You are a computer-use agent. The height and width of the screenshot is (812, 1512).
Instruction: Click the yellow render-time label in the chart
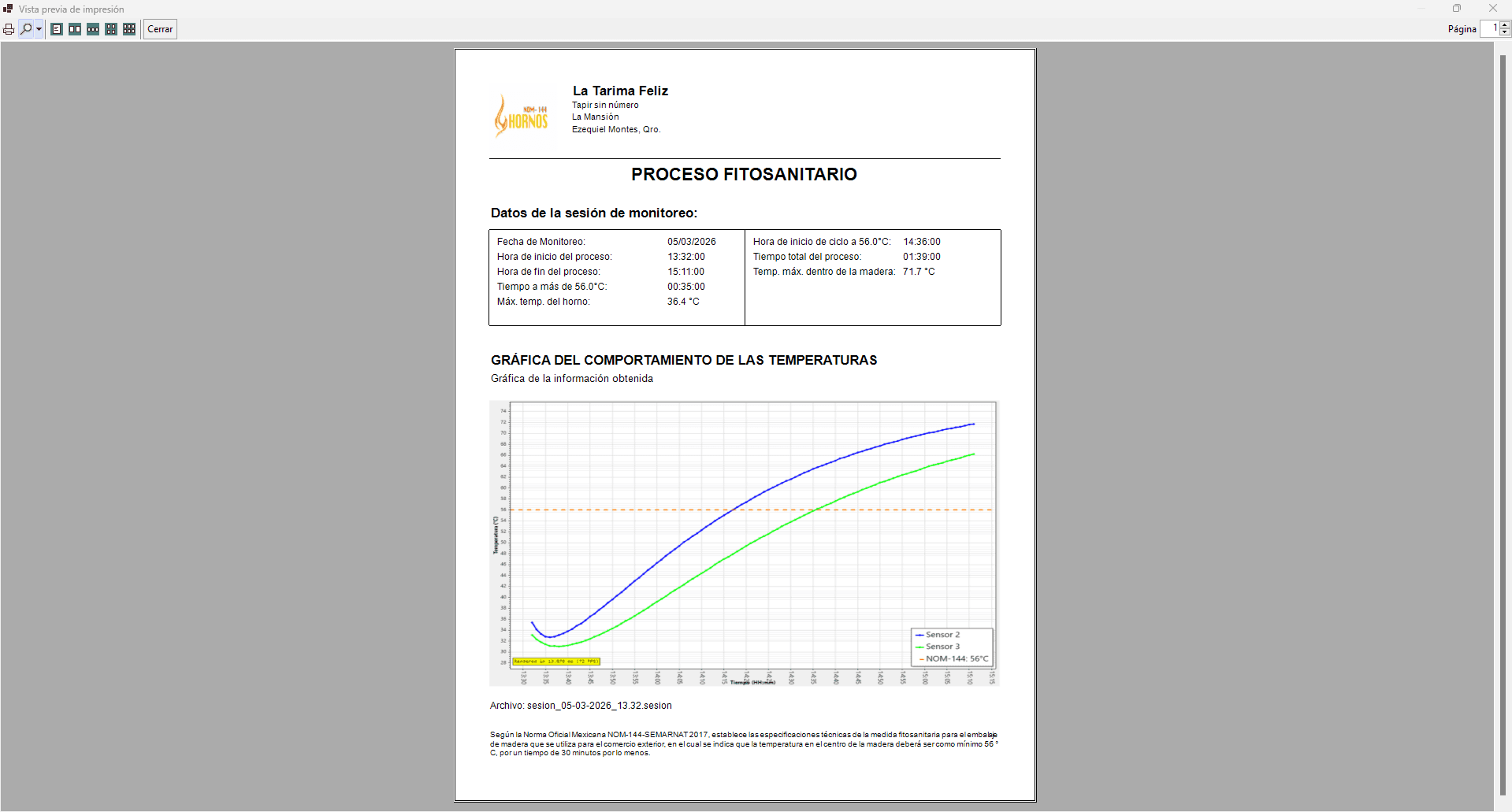pyautogui.click(x=556, y=662)
